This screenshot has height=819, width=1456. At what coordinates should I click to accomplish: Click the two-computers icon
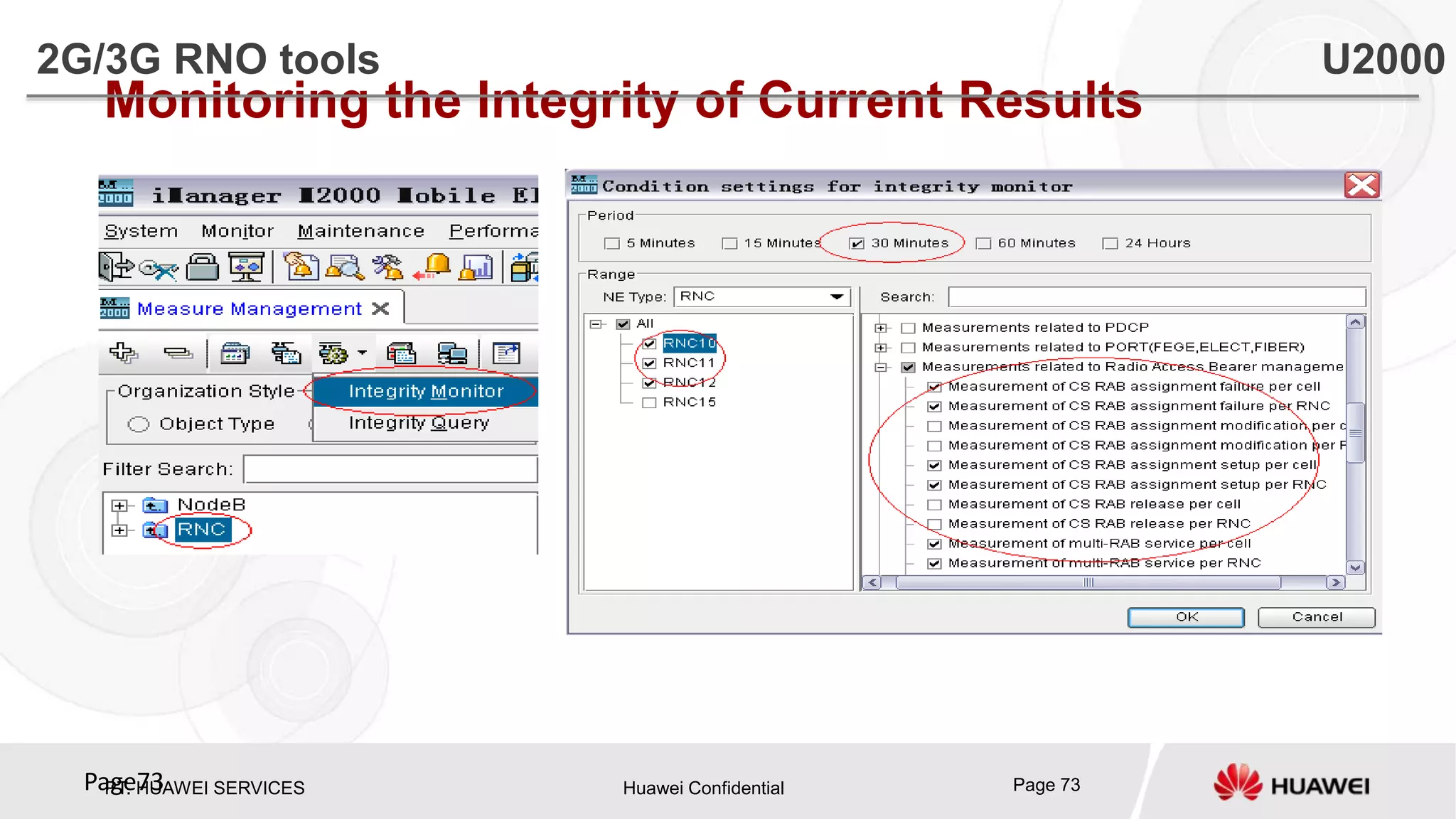(x=452, y=353)
